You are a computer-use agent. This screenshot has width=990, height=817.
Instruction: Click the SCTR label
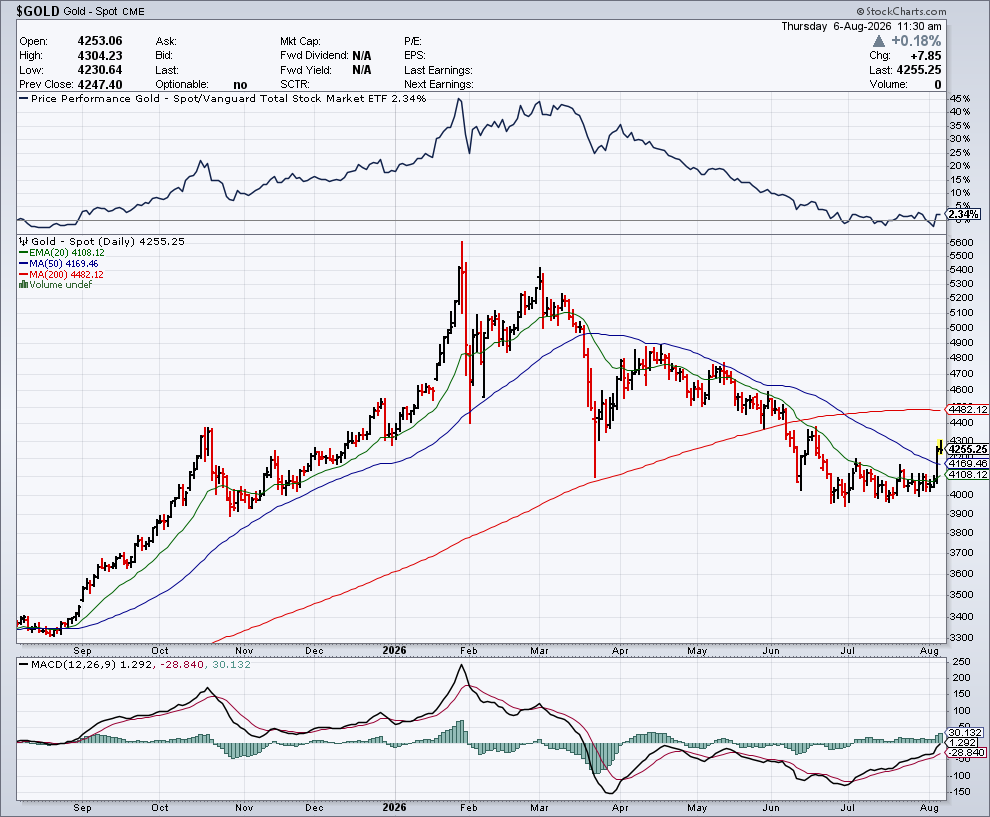pyautogui.click(x=295, y=85)
